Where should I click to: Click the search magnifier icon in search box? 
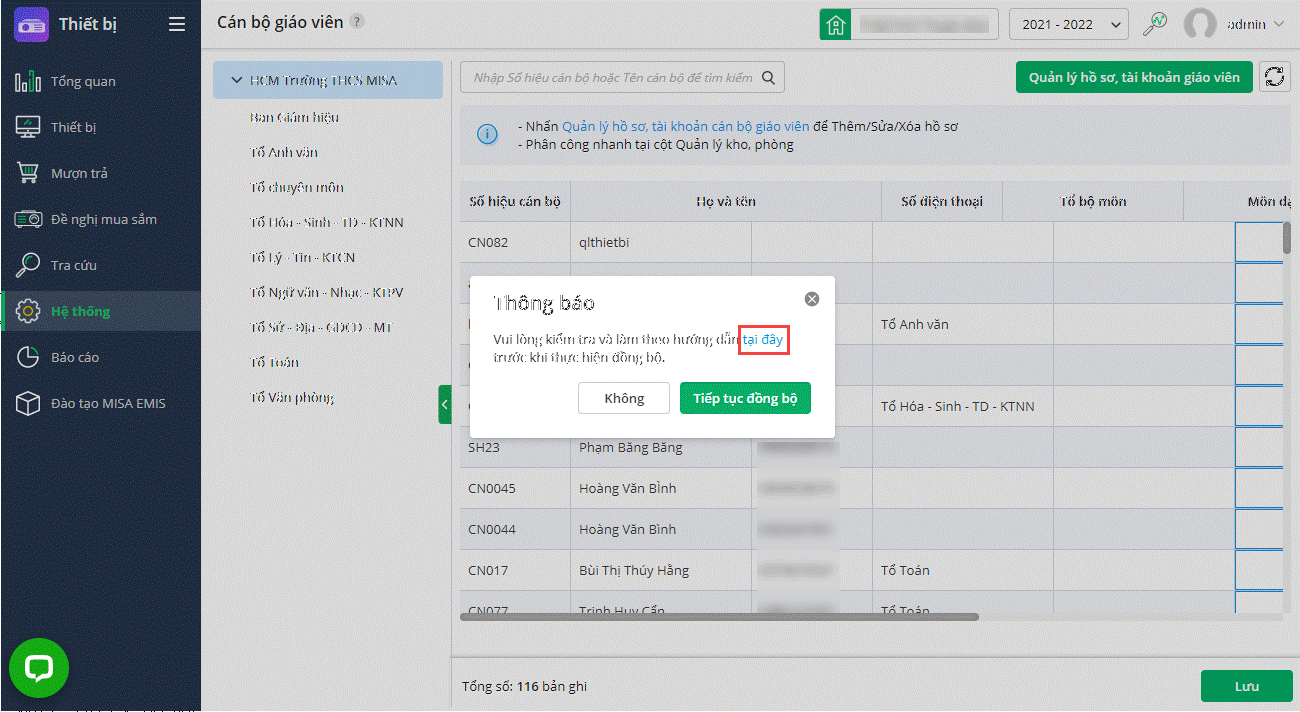tap(769, 77)
